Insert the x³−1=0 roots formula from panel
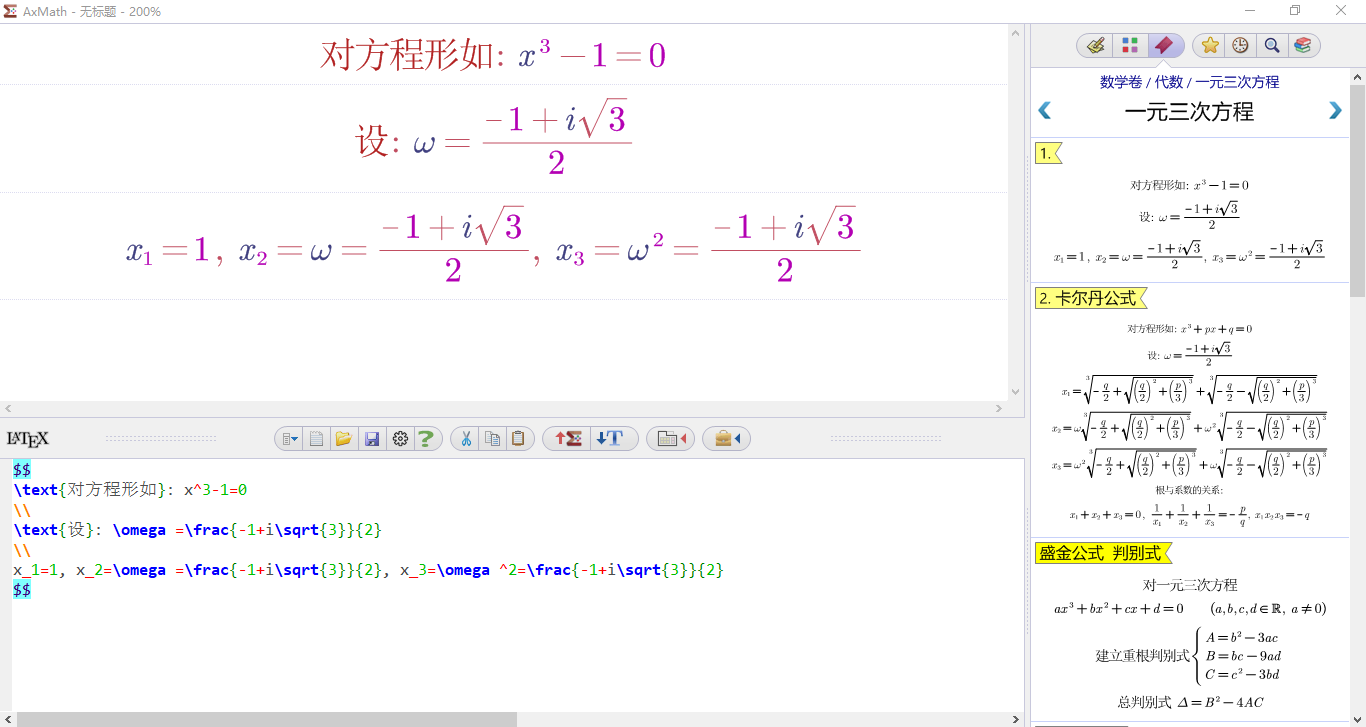Viewport: 1366px width, 727px height. (x=1189, y=222)
